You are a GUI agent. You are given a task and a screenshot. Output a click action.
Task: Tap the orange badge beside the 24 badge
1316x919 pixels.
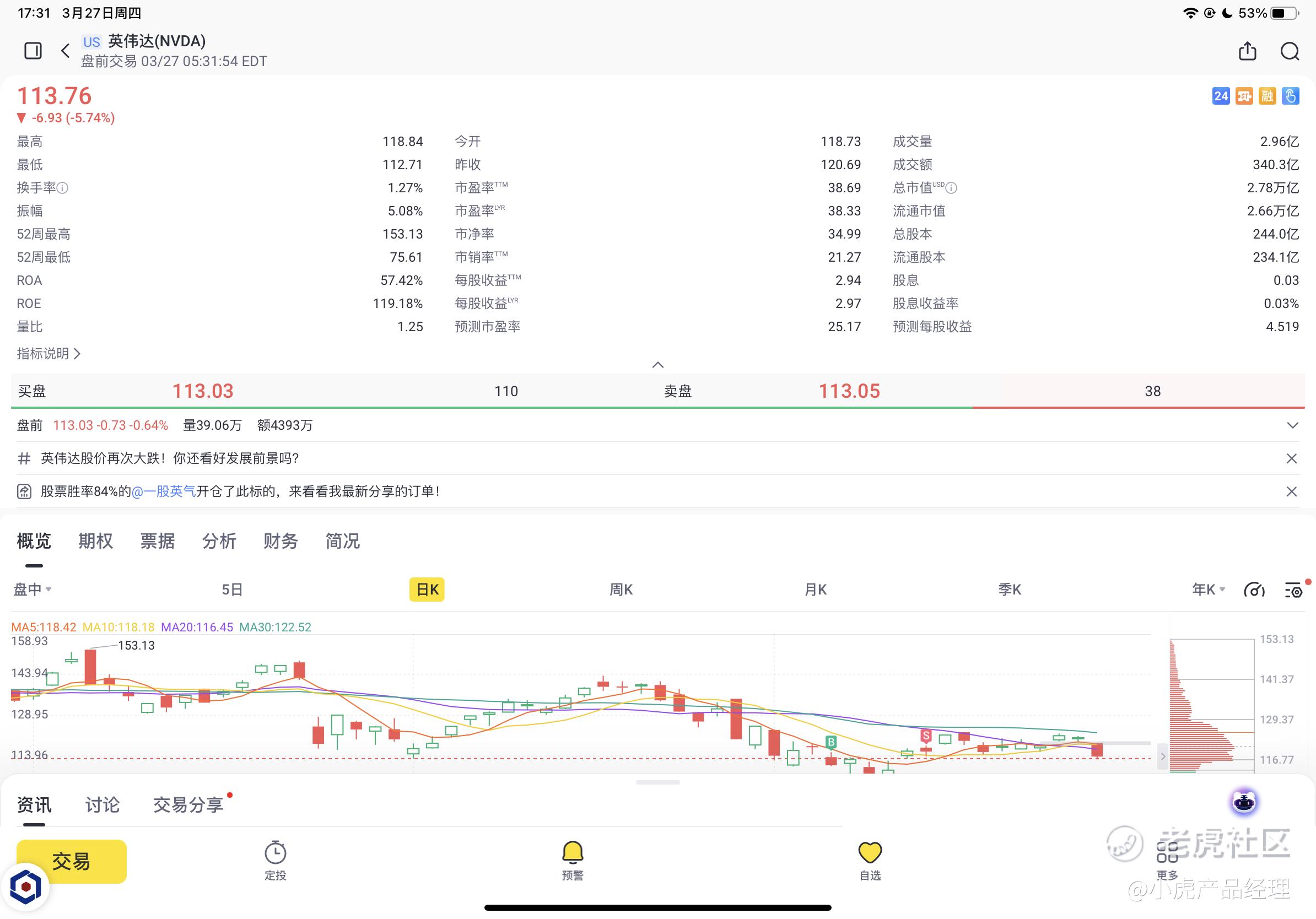pyautogui.click(x=1244, y=96)
